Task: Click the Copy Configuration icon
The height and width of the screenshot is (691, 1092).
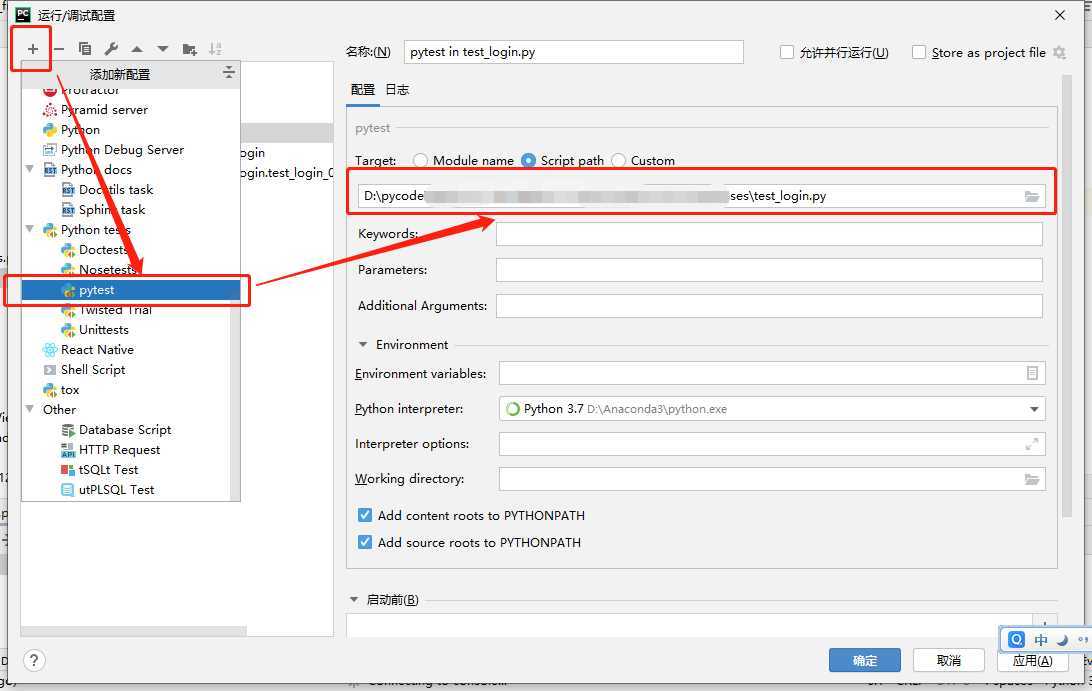Action: coord(85,49)
